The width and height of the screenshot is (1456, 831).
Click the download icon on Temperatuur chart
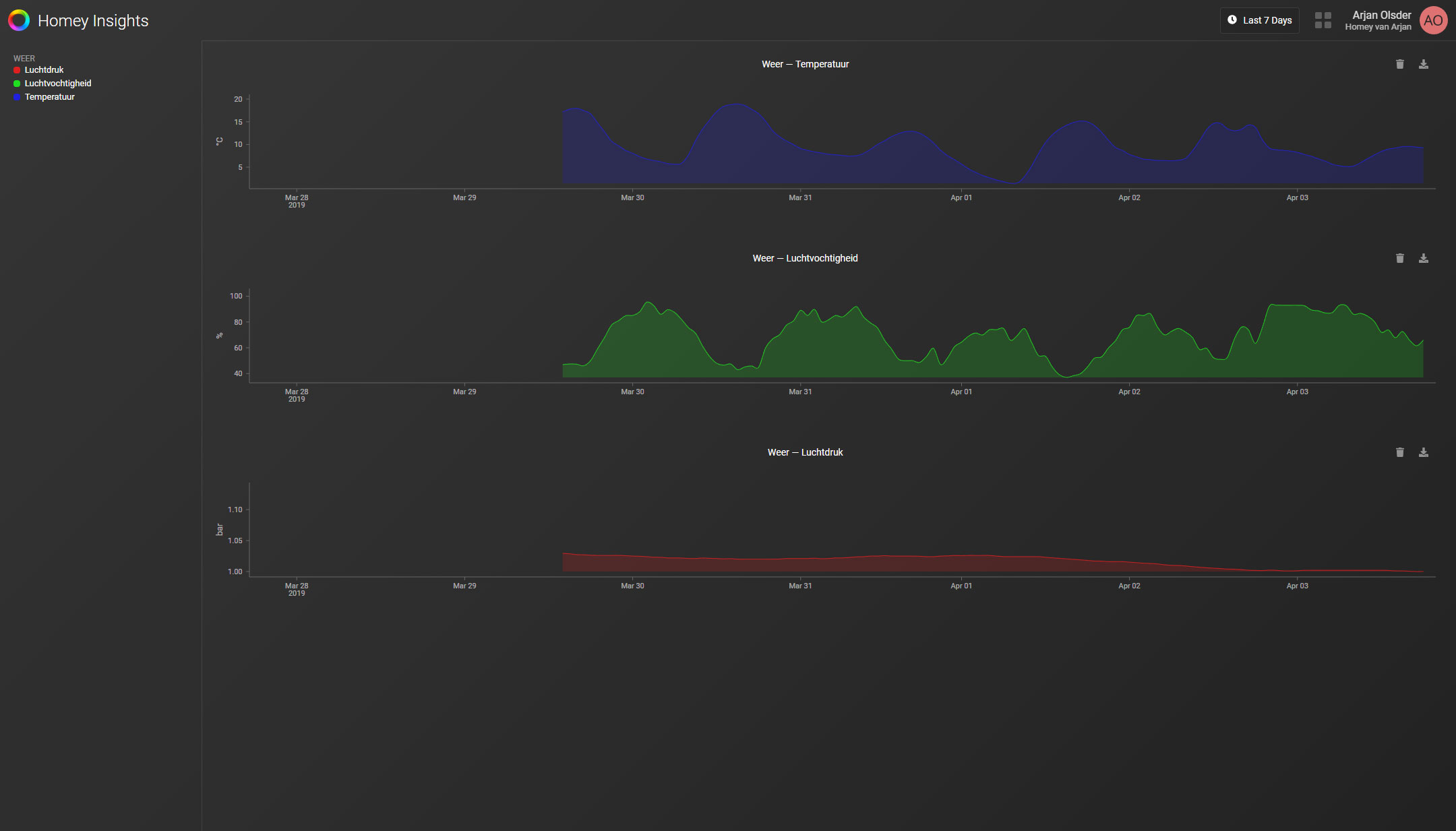click(x=1424, y=64)
